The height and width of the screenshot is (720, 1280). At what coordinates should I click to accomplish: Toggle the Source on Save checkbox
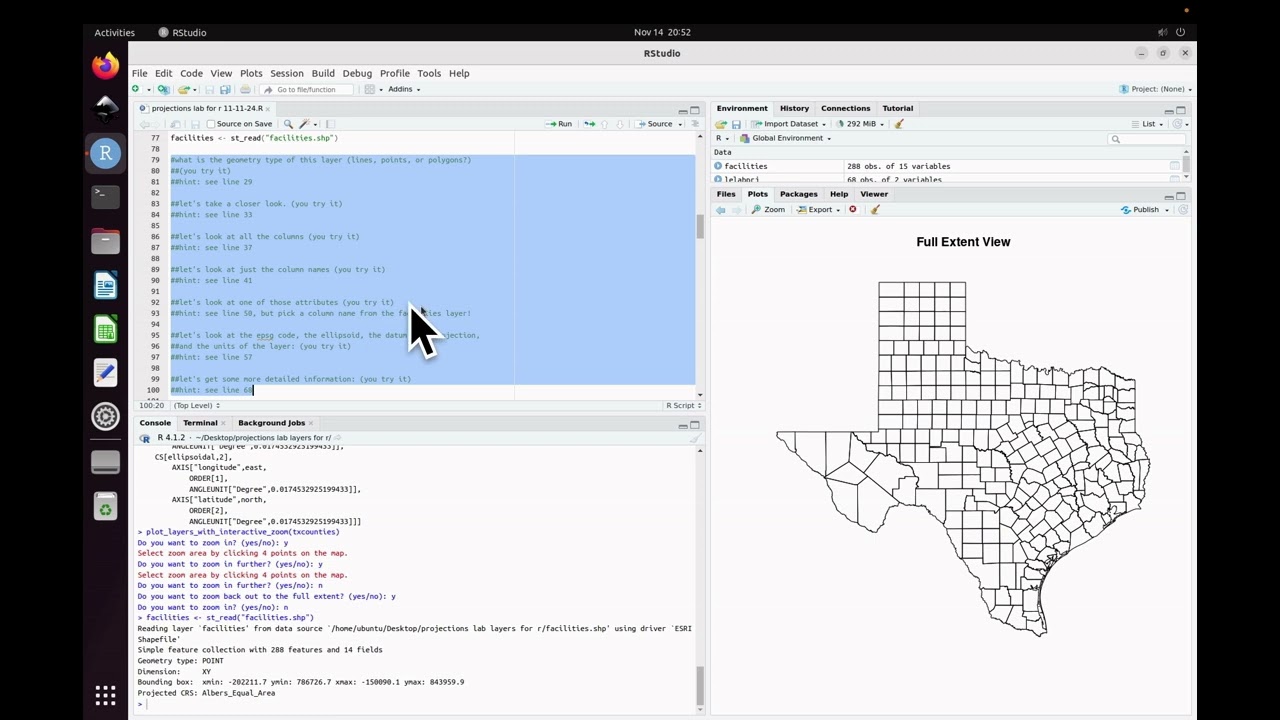(x=211, y=124)
